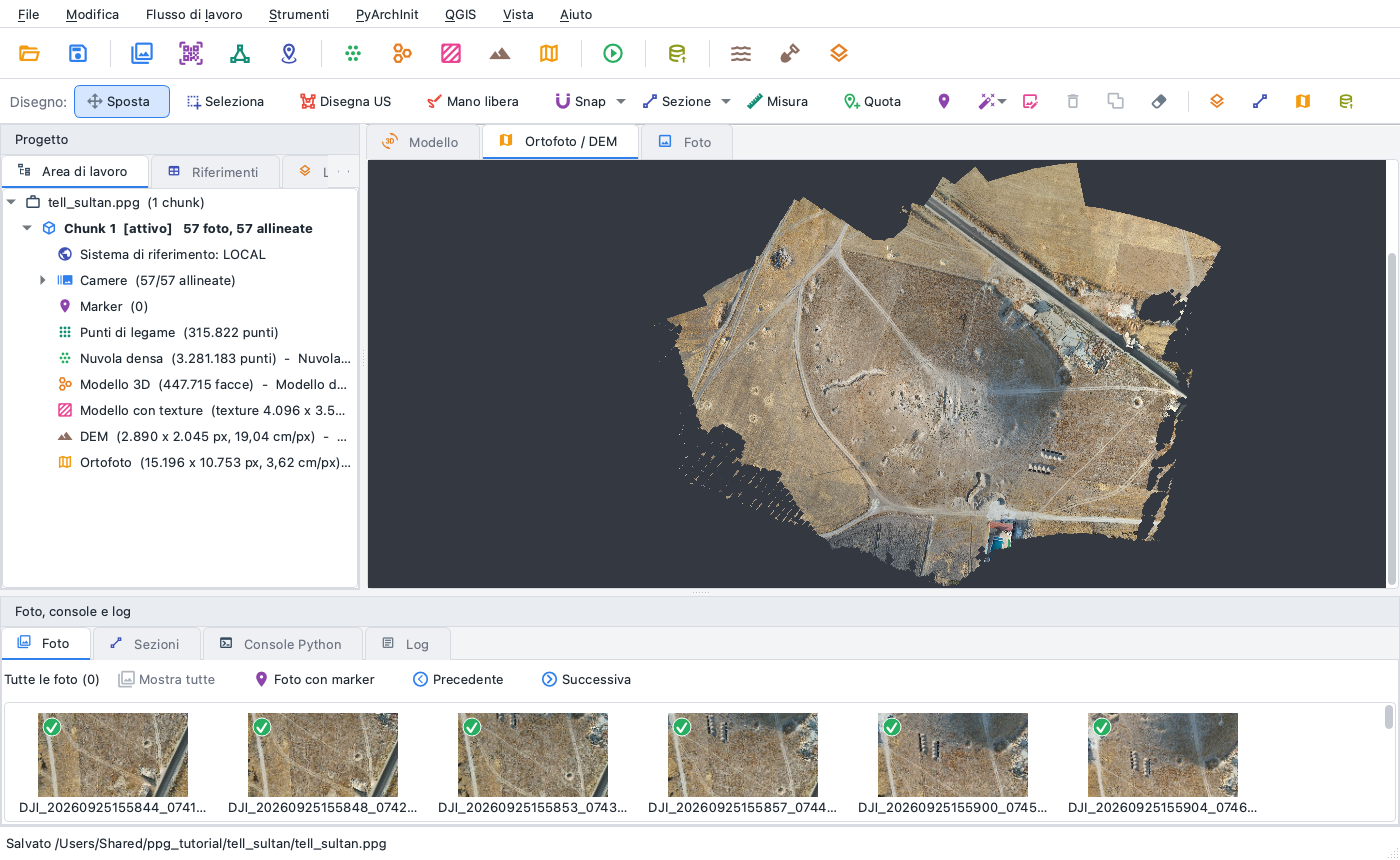Activate the Sposta move tool
Screen dimensions: 1400x860
122,101
